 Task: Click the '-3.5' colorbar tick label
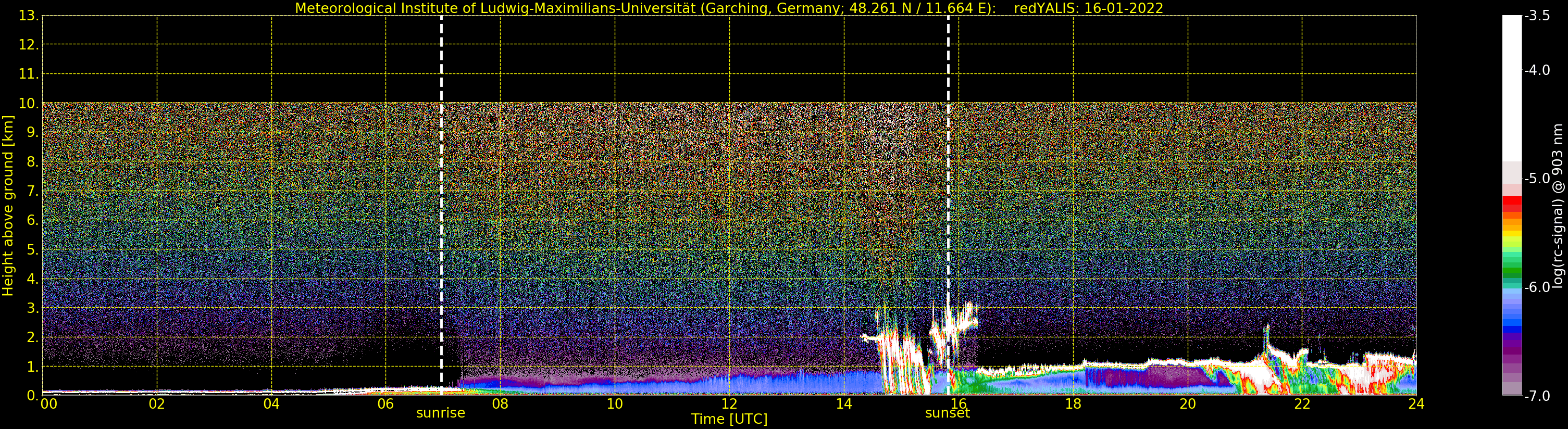(1537, 16)
